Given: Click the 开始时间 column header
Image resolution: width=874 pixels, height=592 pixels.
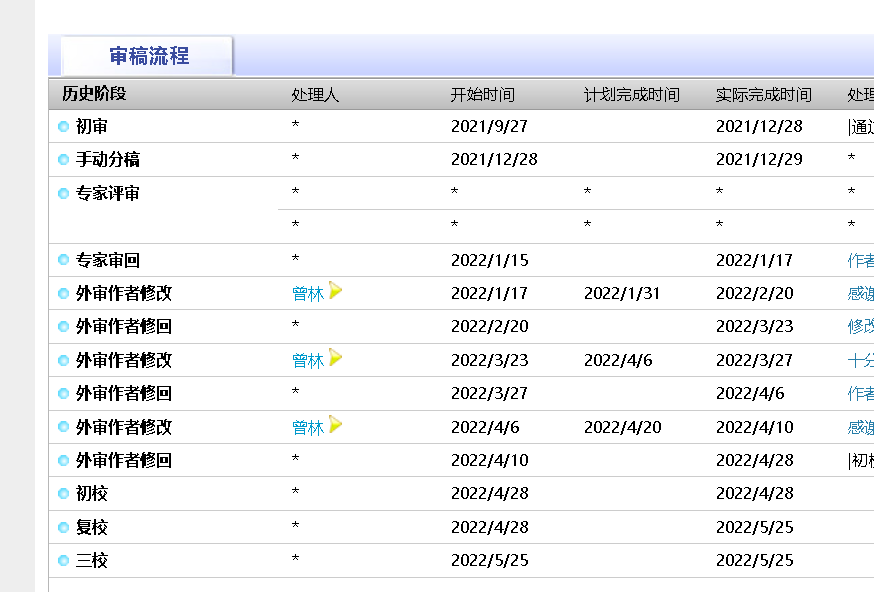Looking at the screenshot, I should tap(483, 95).
